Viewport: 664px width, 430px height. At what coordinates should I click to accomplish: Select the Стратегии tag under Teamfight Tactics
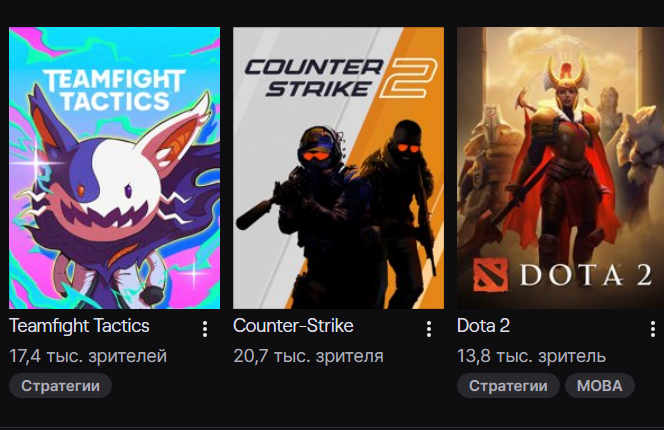61,386
